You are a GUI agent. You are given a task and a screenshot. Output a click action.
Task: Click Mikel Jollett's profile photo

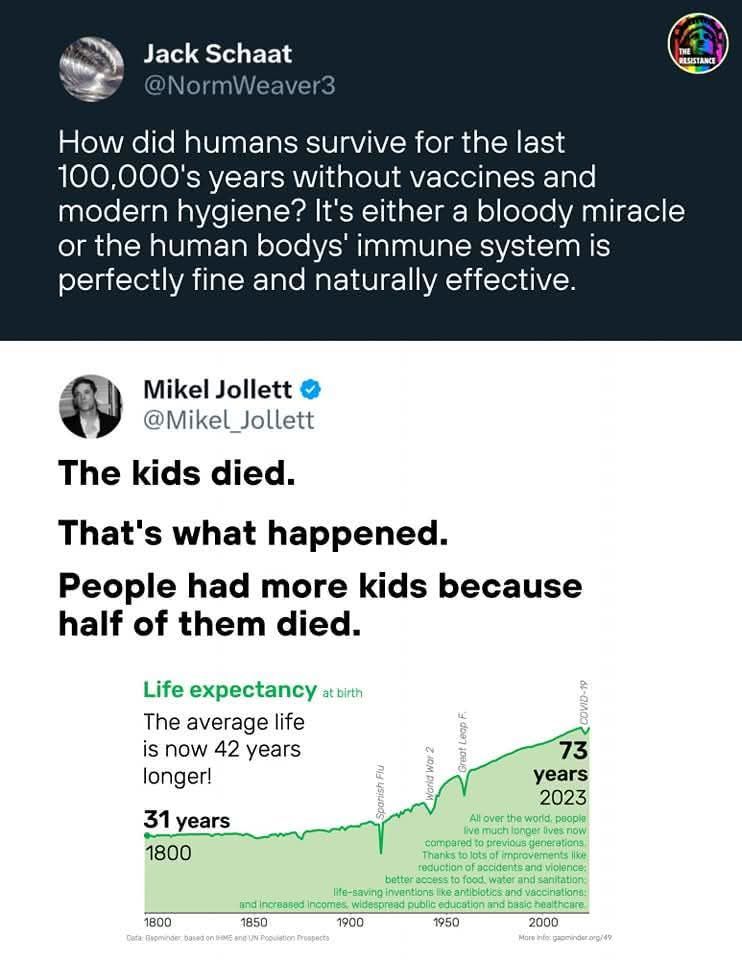tap(92, 406)
